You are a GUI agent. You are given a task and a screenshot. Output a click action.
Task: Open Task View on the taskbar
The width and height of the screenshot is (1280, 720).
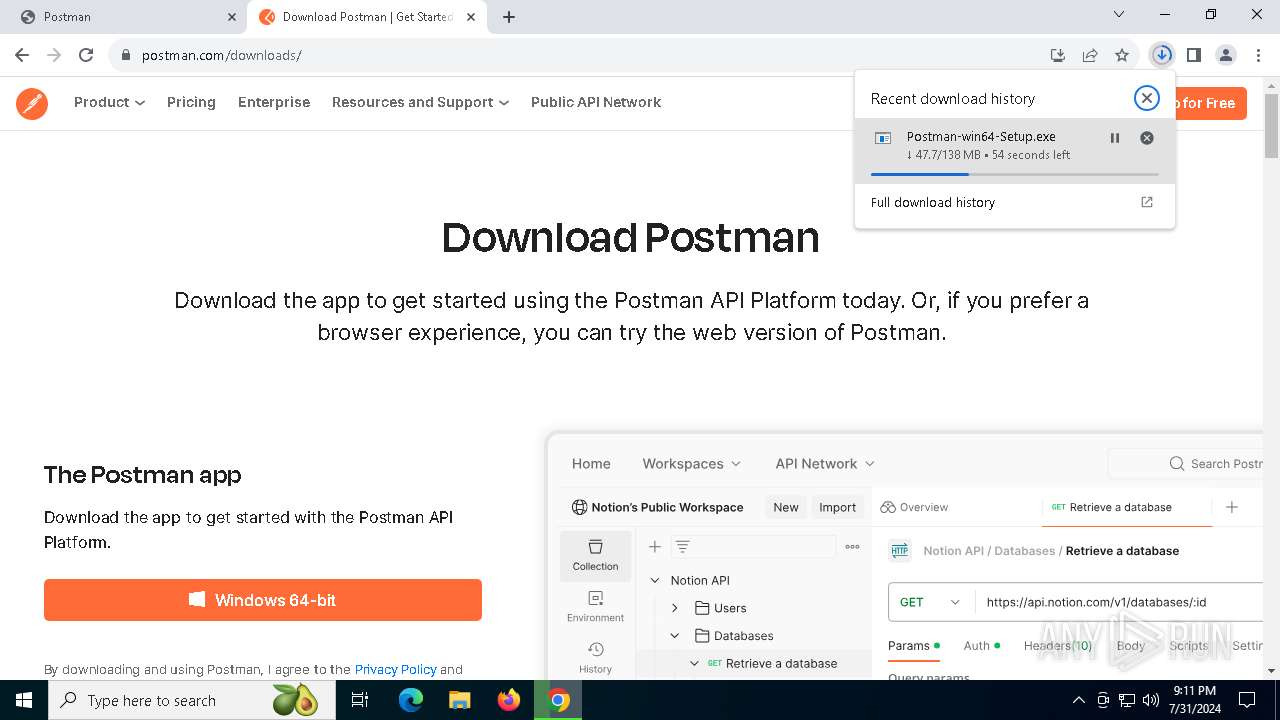[360, 700]
